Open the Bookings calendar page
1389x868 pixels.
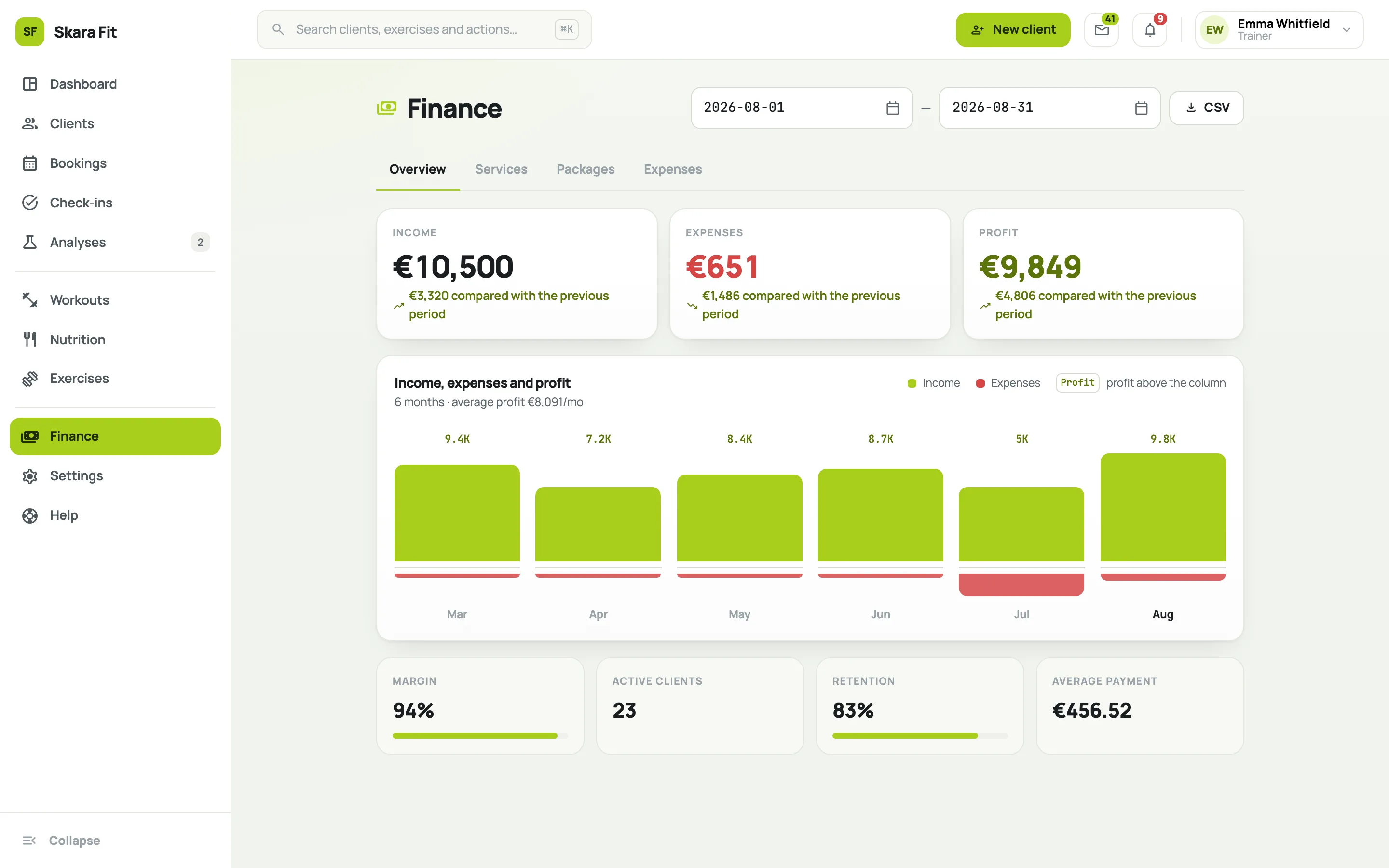pyautogui.click(x=115, y=163)
